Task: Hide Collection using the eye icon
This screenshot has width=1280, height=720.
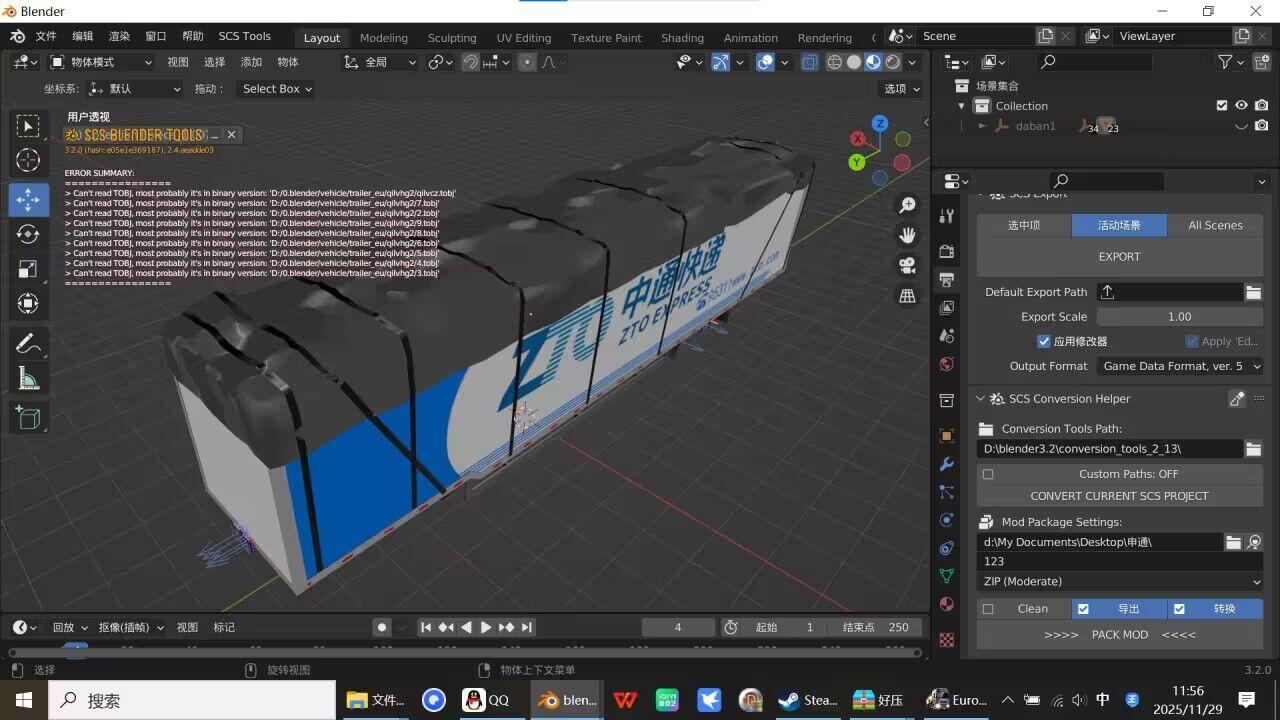Action: coord(1241,106)
